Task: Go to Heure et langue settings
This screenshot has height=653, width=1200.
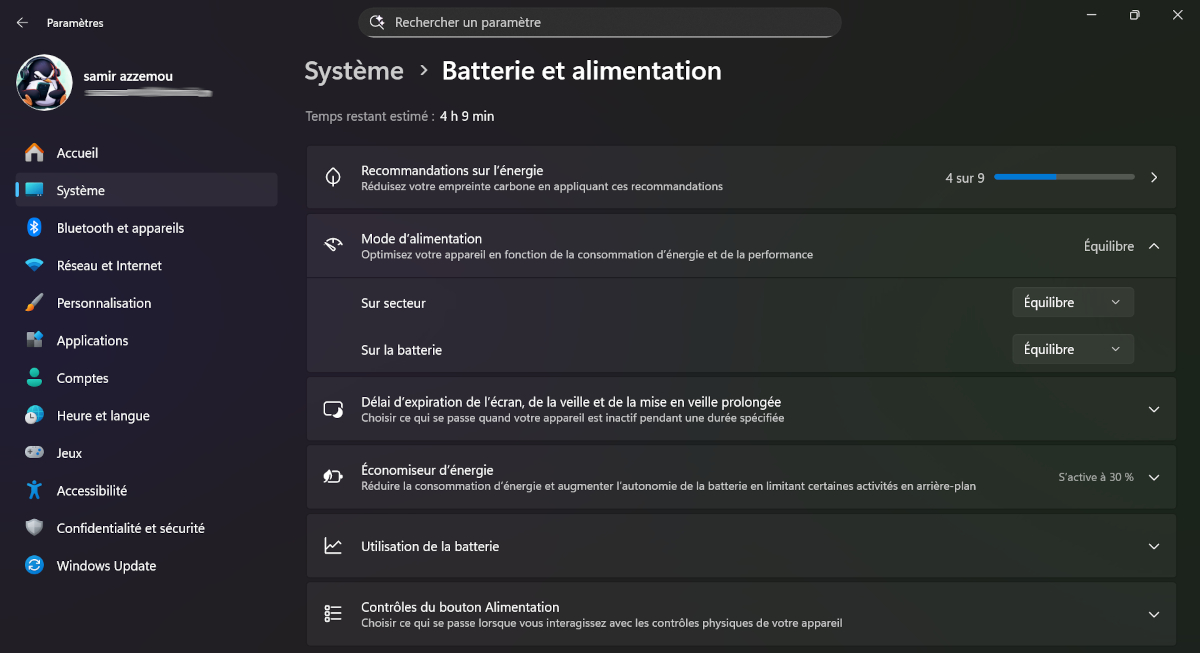Action: [x=102, y=416]
